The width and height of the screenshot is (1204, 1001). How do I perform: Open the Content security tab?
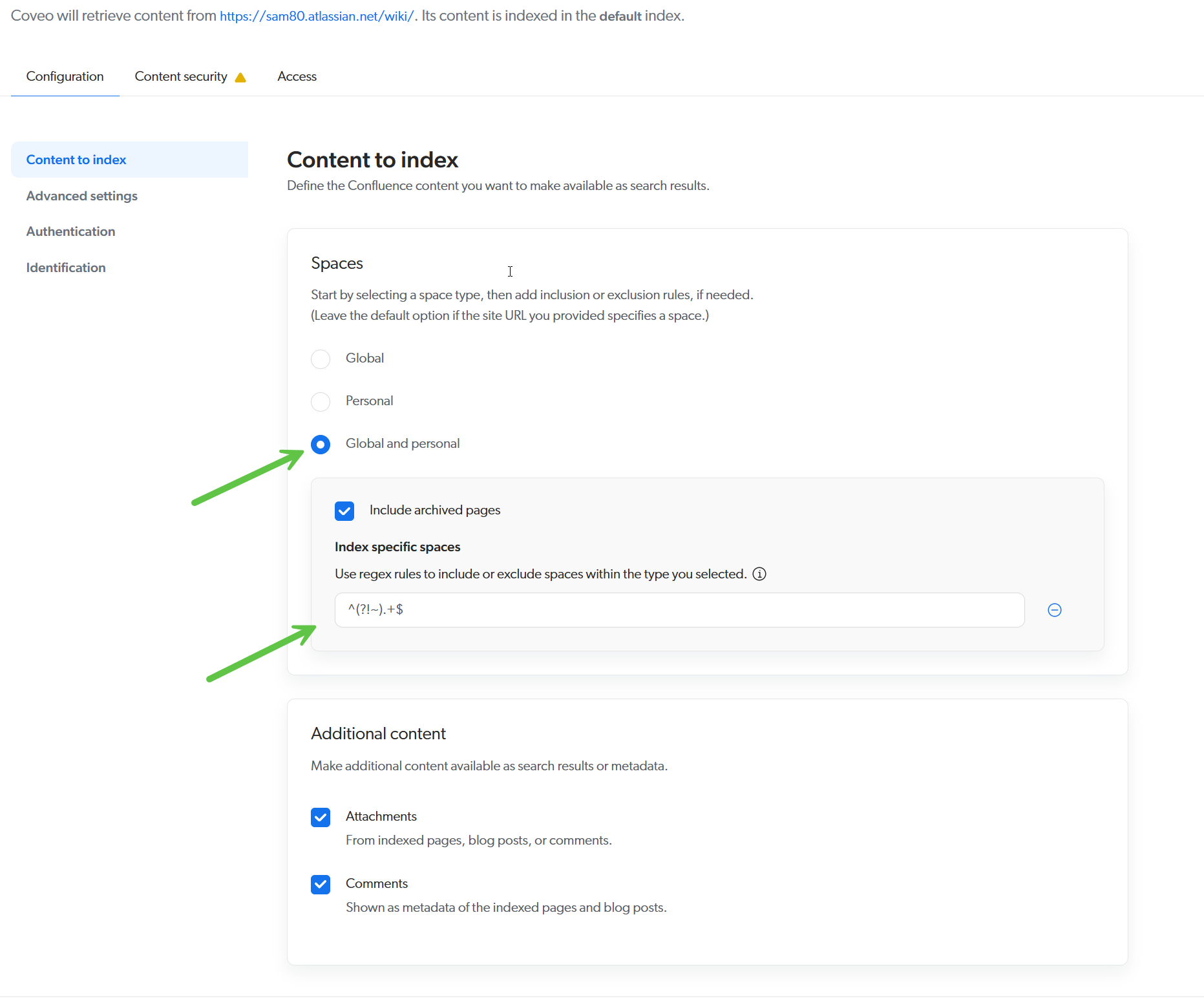(190, 76)
